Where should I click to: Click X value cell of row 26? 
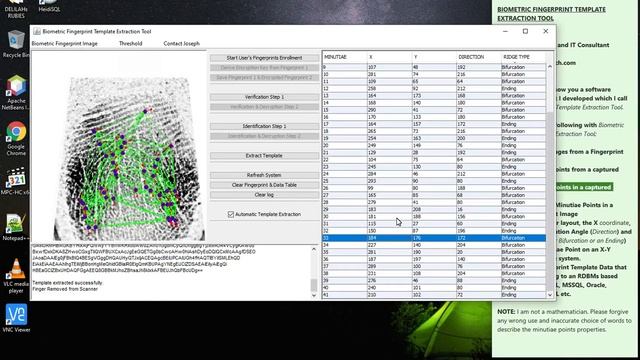coord(389,188)
